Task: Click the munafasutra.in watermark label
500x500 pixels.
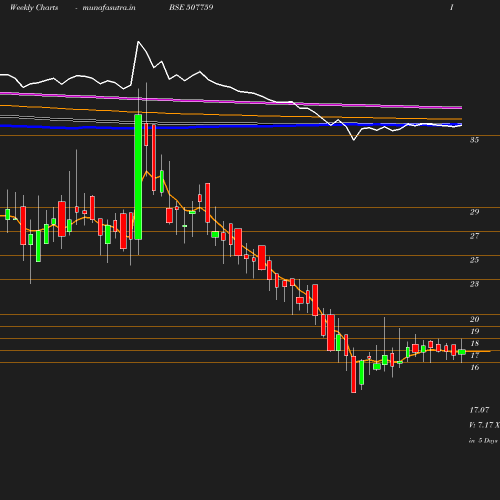Action: pyautogui.click(x=109, y=7)
